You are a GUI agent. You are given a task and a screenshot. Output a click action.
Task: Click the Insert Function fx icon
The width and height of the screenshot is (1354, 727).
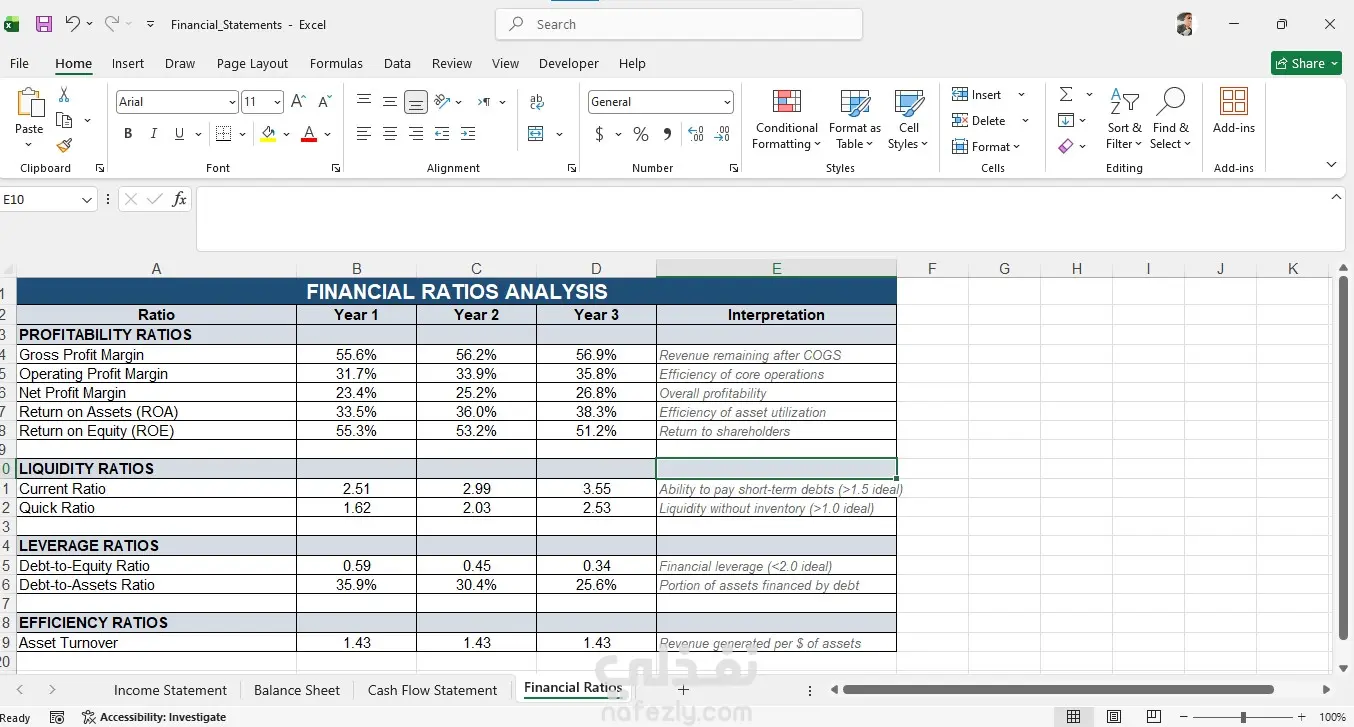tap(180, 199)
